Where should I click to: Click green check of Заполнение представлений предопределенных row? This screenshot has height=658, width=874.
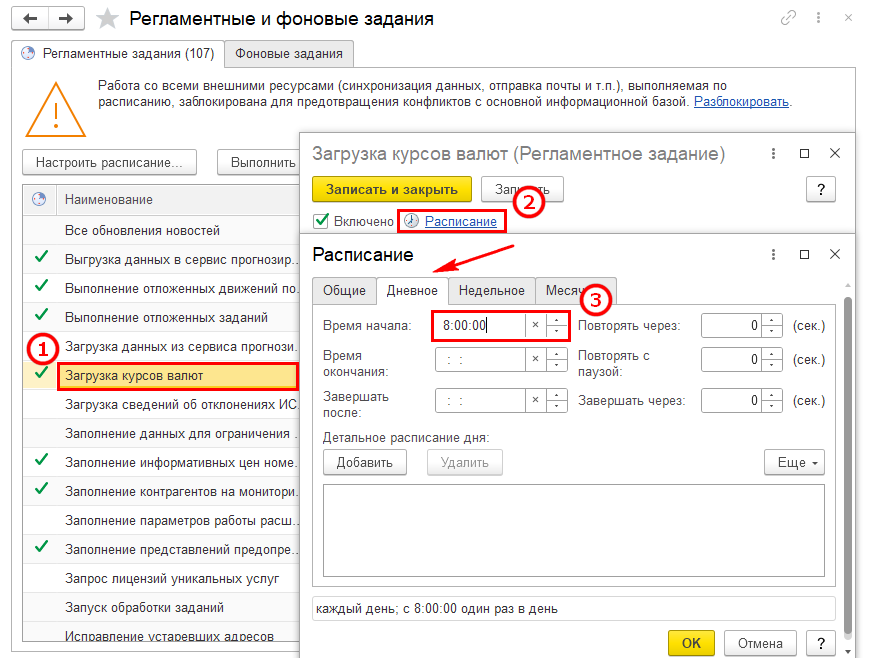point(41,546)
